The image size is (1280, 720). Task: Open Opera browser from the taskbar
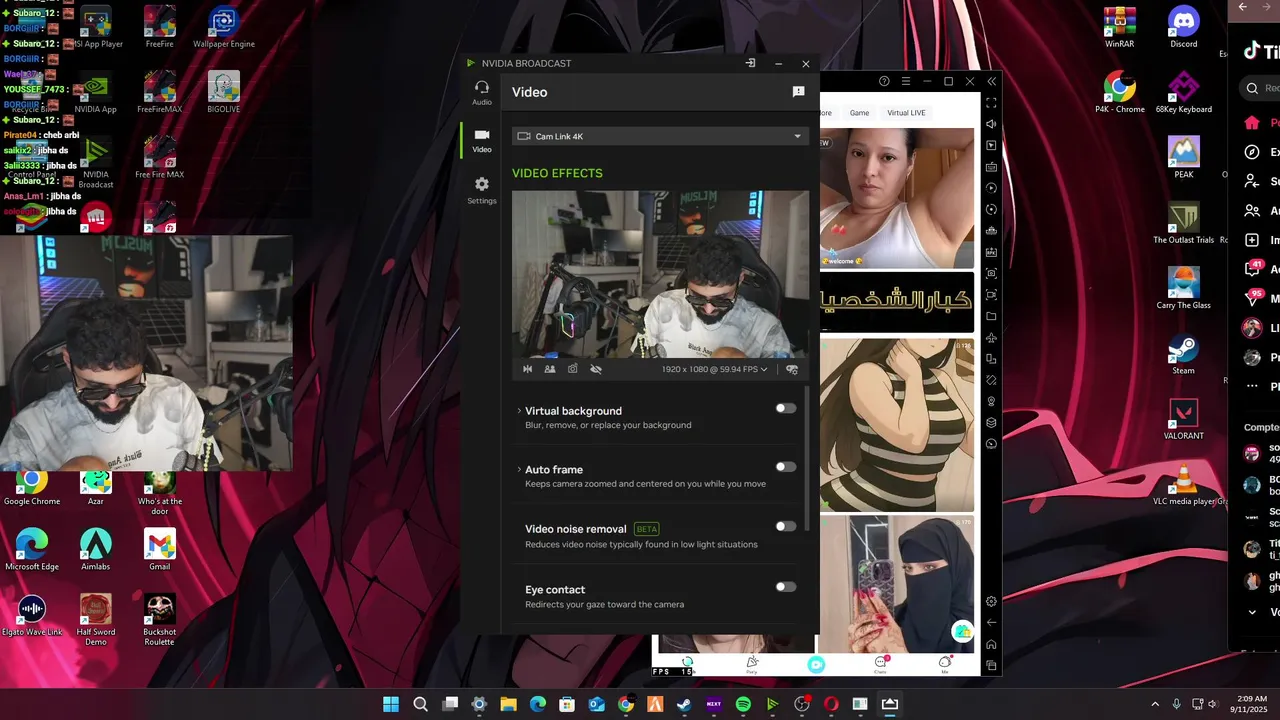point(831,704)
